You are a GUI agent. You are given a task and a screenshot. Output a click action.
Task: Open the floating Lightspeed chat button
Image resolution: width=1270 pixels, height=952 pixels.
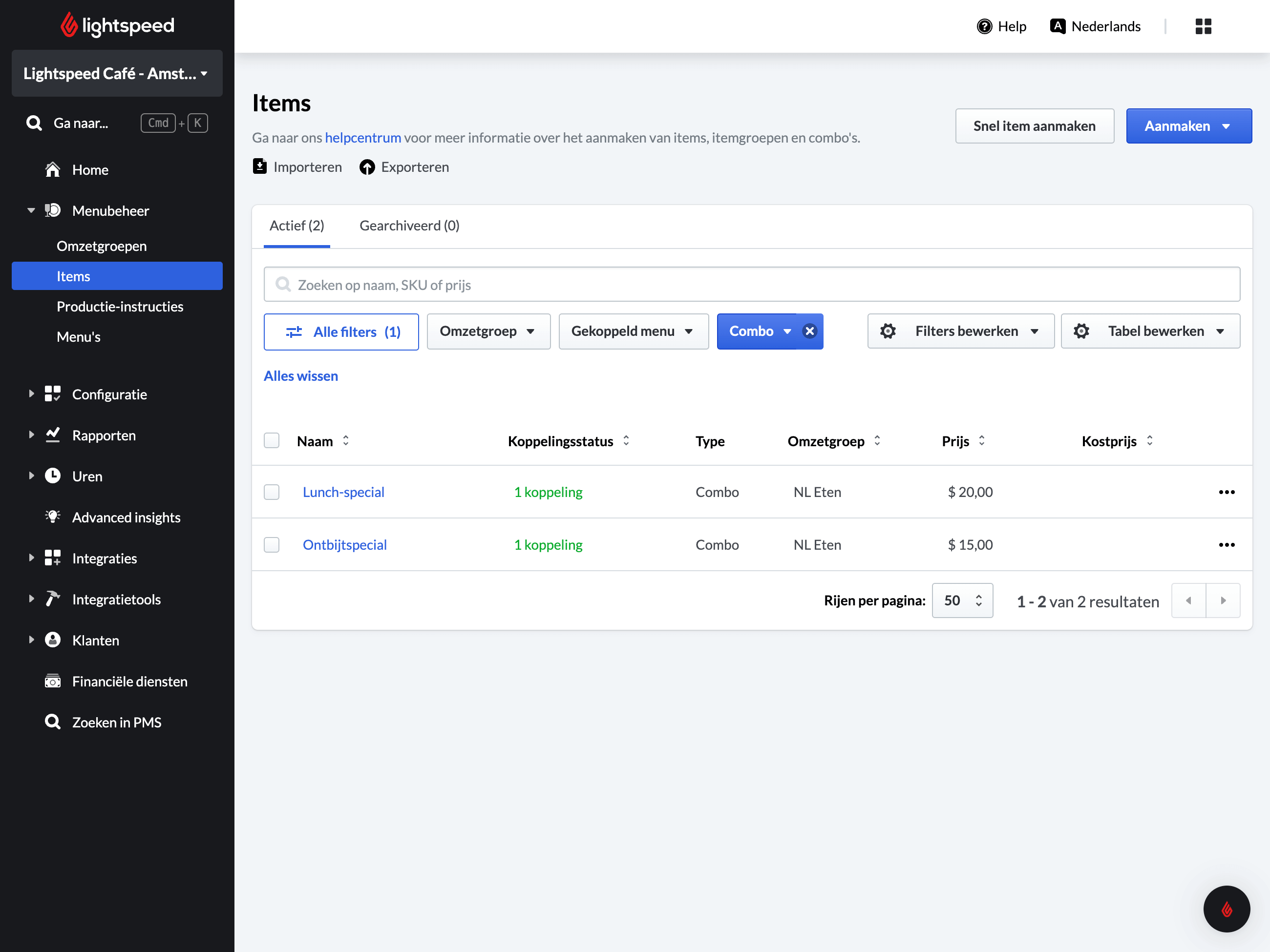[x=1227, y=909]
